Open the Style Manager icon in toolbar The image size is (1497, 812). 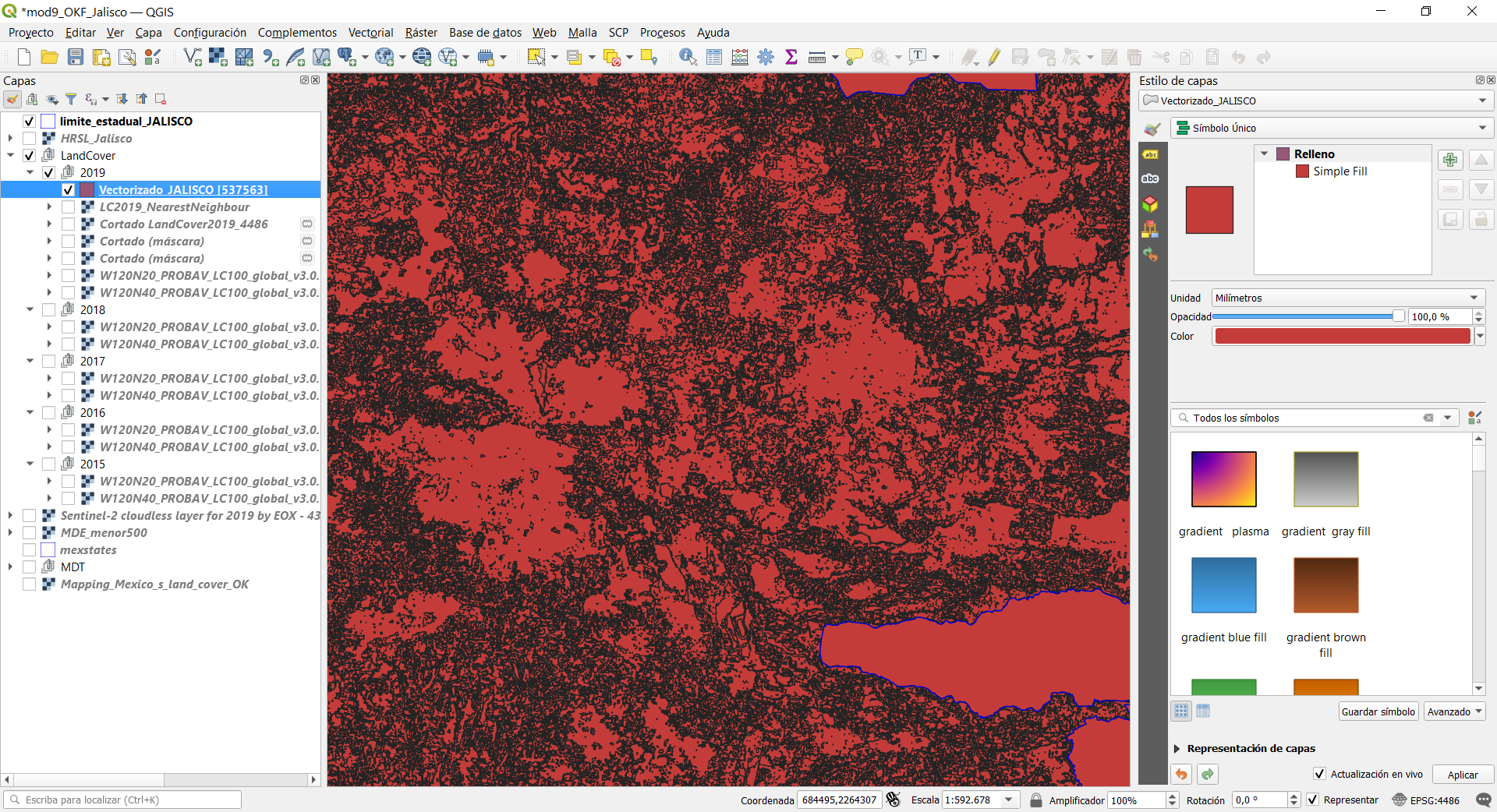[153, 57]
